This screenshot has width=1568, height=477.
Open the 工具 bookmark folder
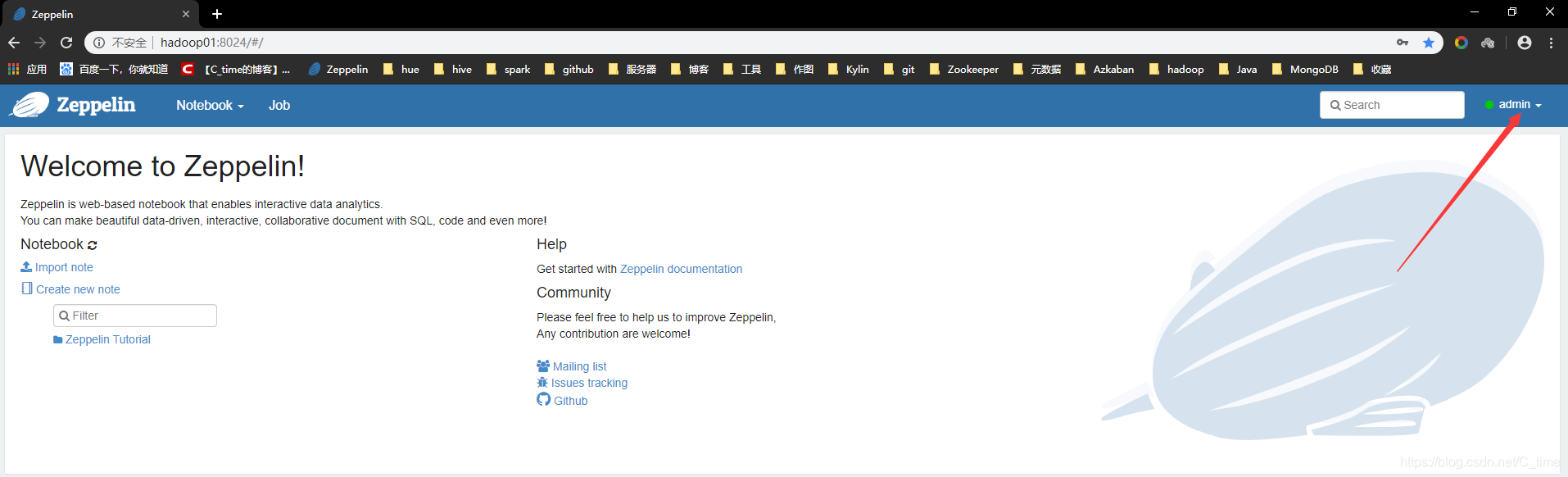742,70
